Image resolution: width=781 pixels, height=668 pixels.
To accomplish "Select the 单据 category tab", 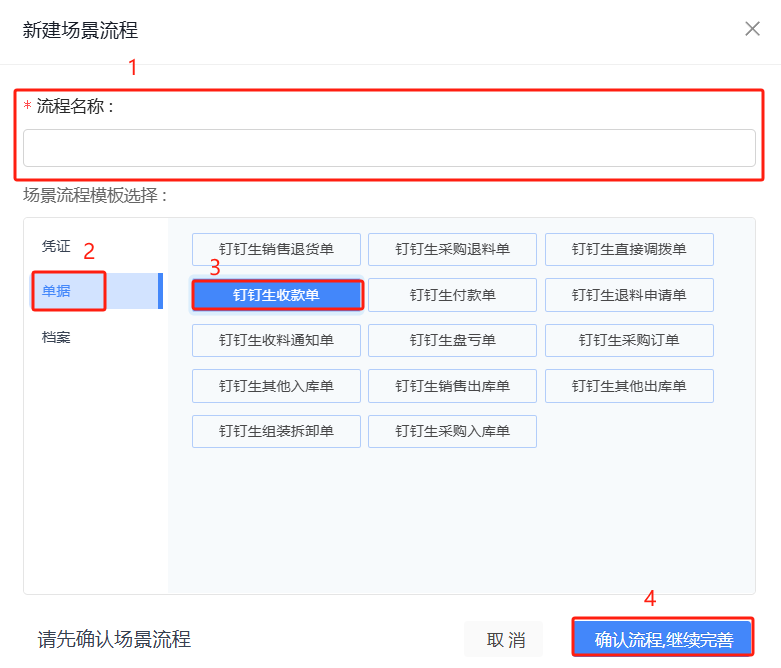I will click(98, 291).
